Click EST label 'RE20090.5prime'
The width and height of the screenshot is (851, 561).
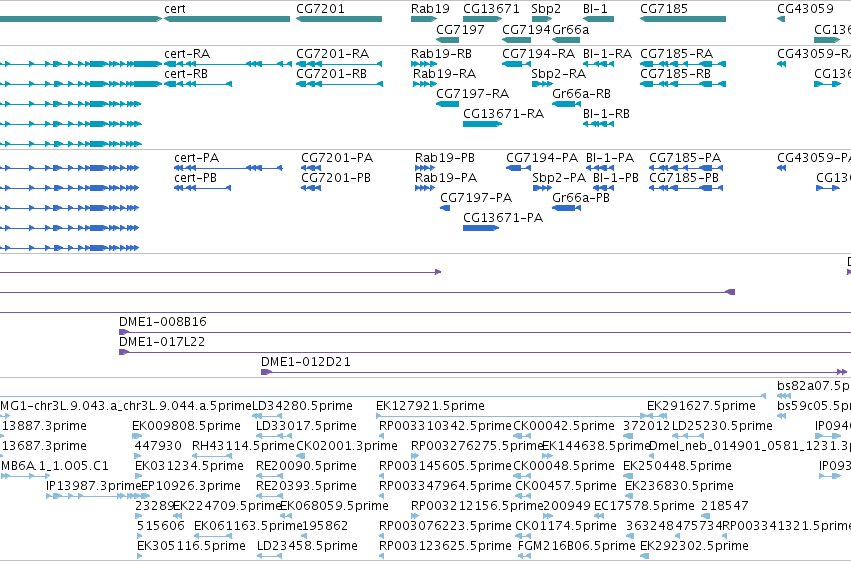[306, 467]
